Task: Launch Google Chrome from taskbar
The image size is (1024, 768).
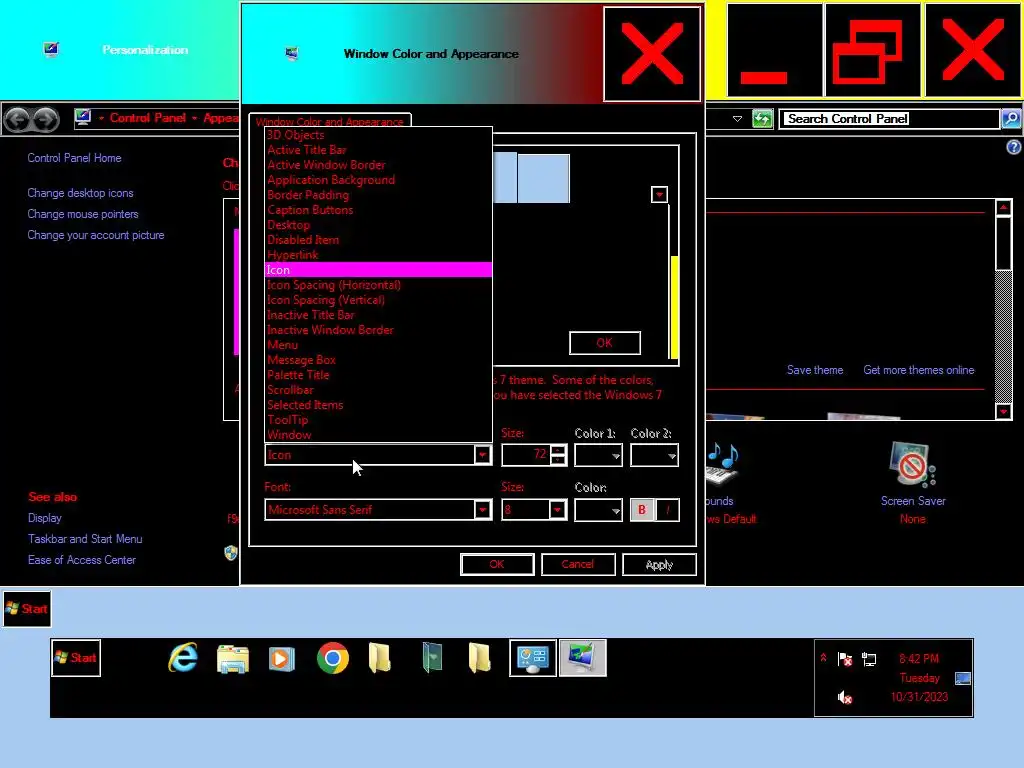Action: [332, 658]
